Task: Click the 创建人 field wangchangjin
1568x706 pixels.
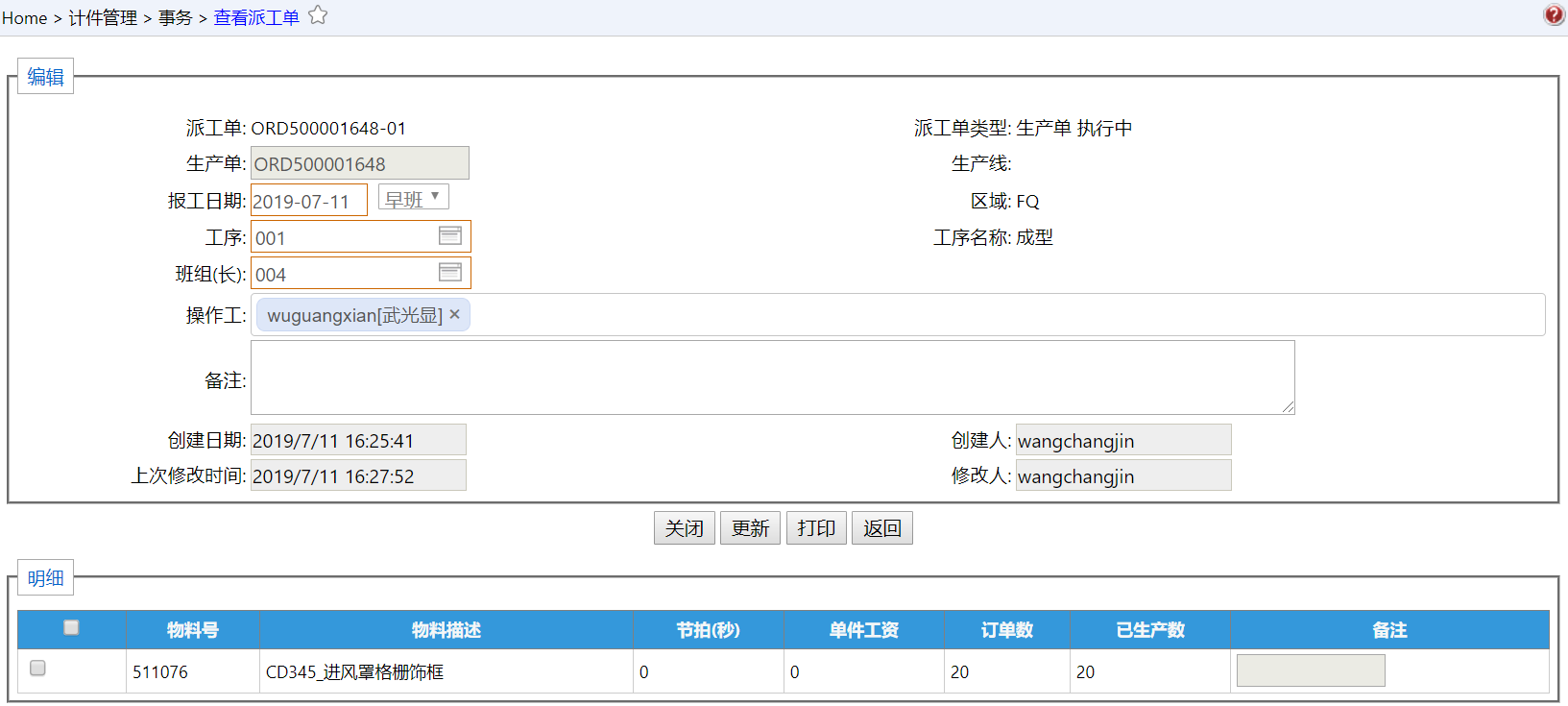Action: pos(1123,440)
